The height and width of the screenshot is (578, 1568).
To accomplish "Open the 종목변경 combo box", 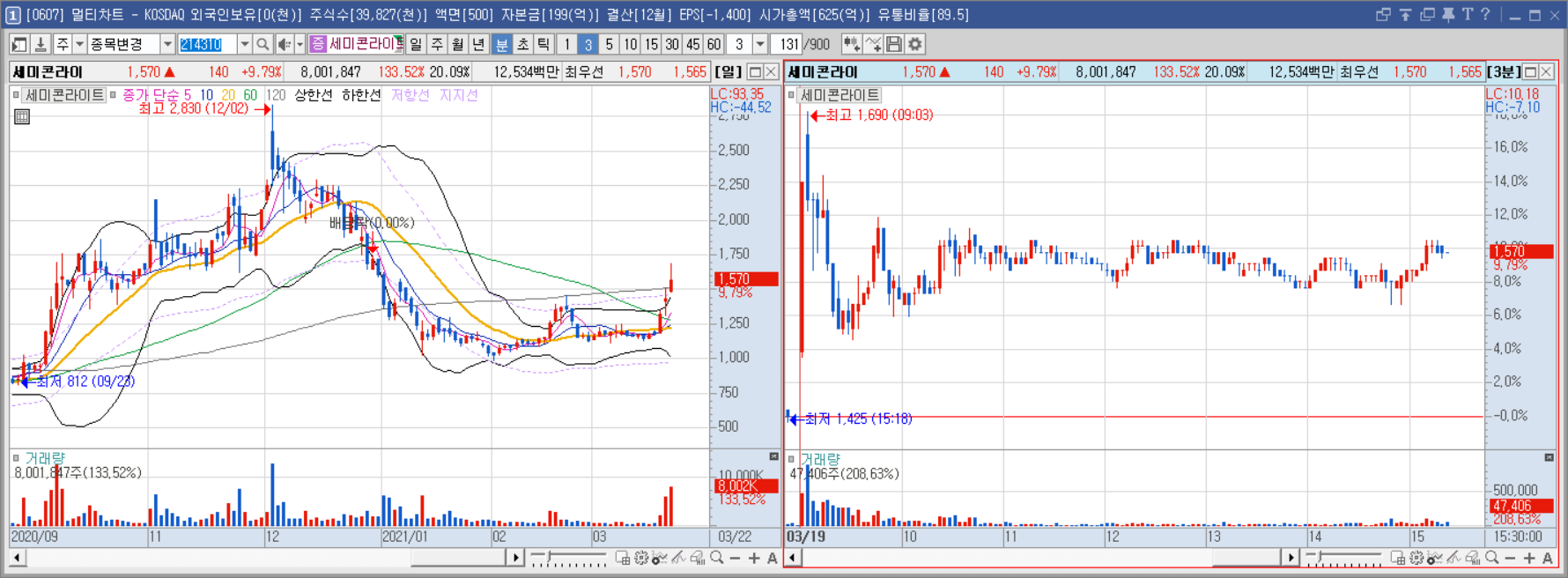I will point(130,44).
